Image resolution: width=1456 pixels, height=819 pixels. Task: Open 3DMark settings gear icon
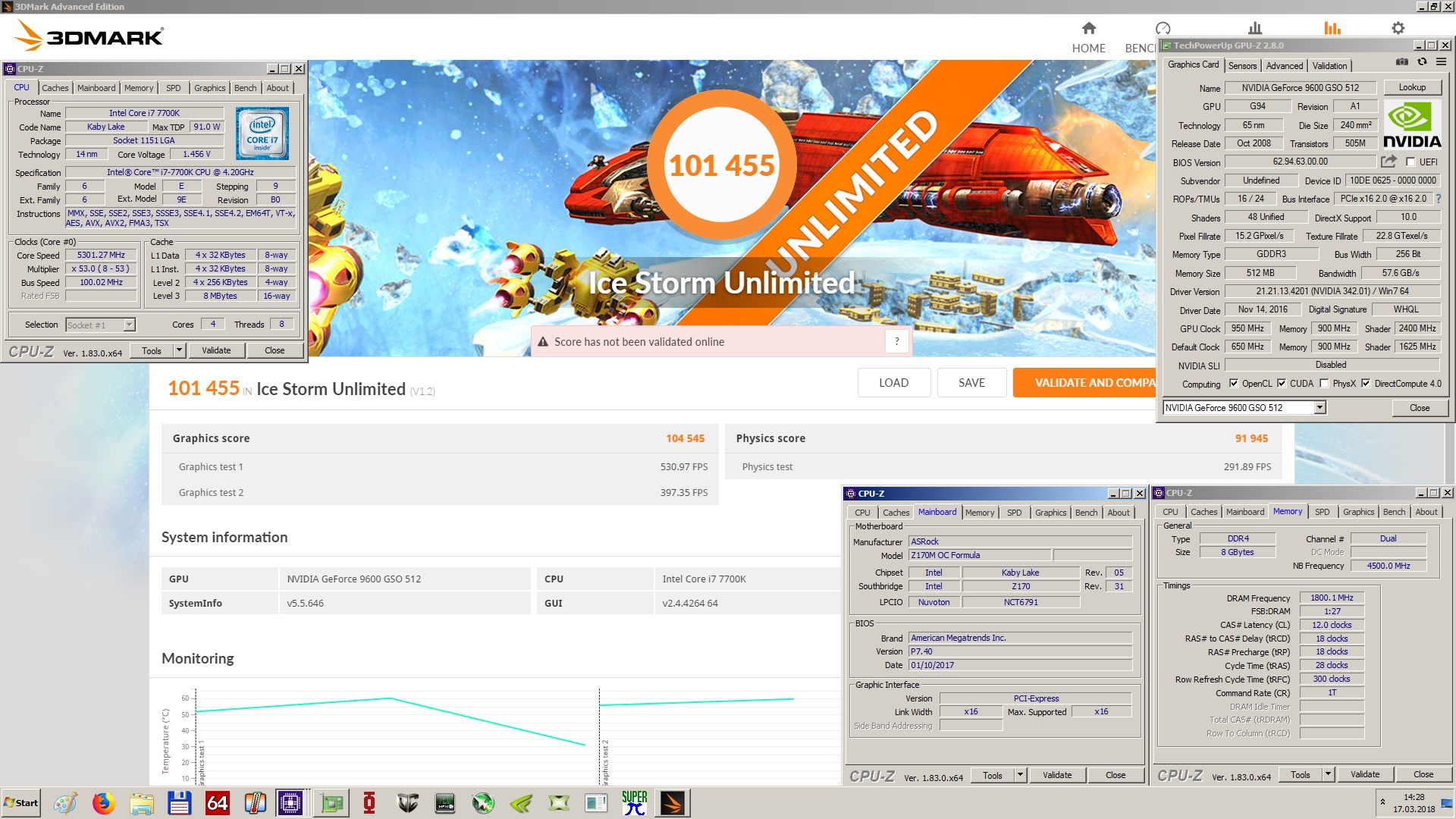1398,28
